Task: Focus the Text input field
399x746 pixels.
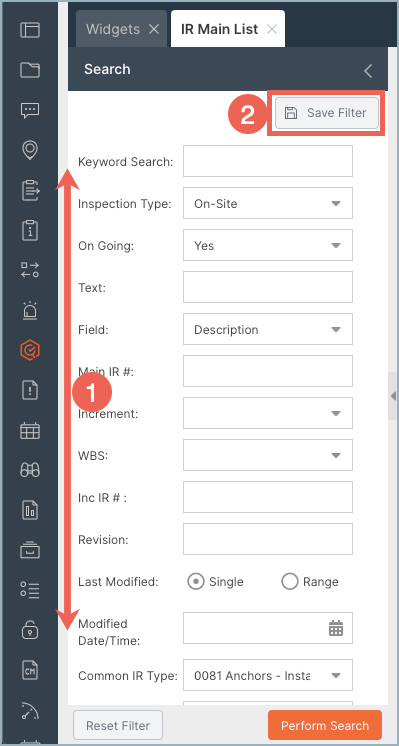Action: pos(268,287)
